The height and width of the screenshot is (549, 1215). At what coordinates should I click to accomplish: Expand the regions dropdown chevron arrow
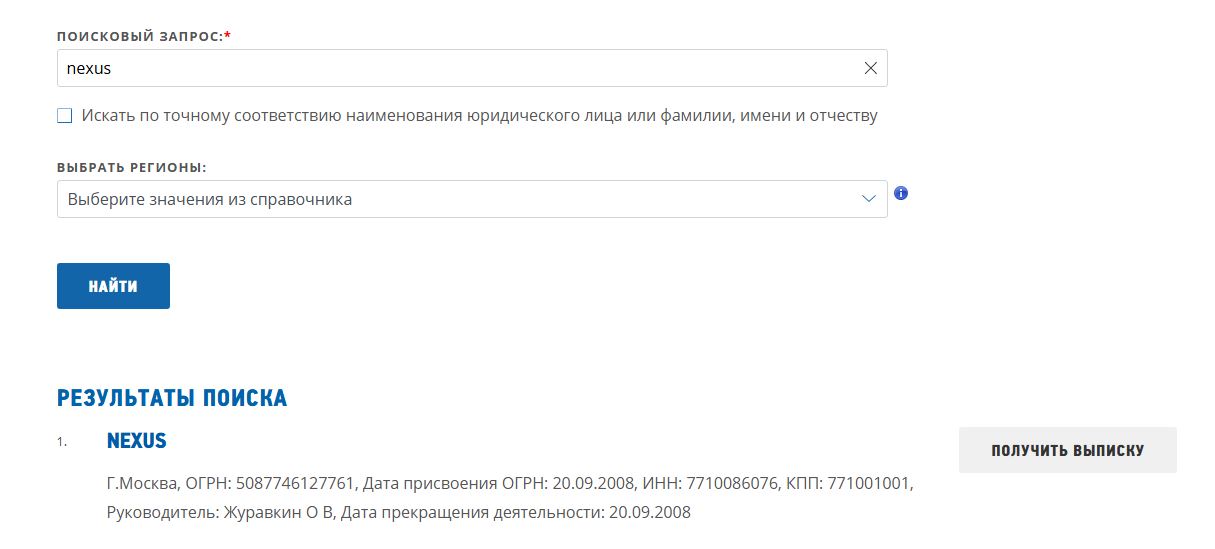(869, 199)
